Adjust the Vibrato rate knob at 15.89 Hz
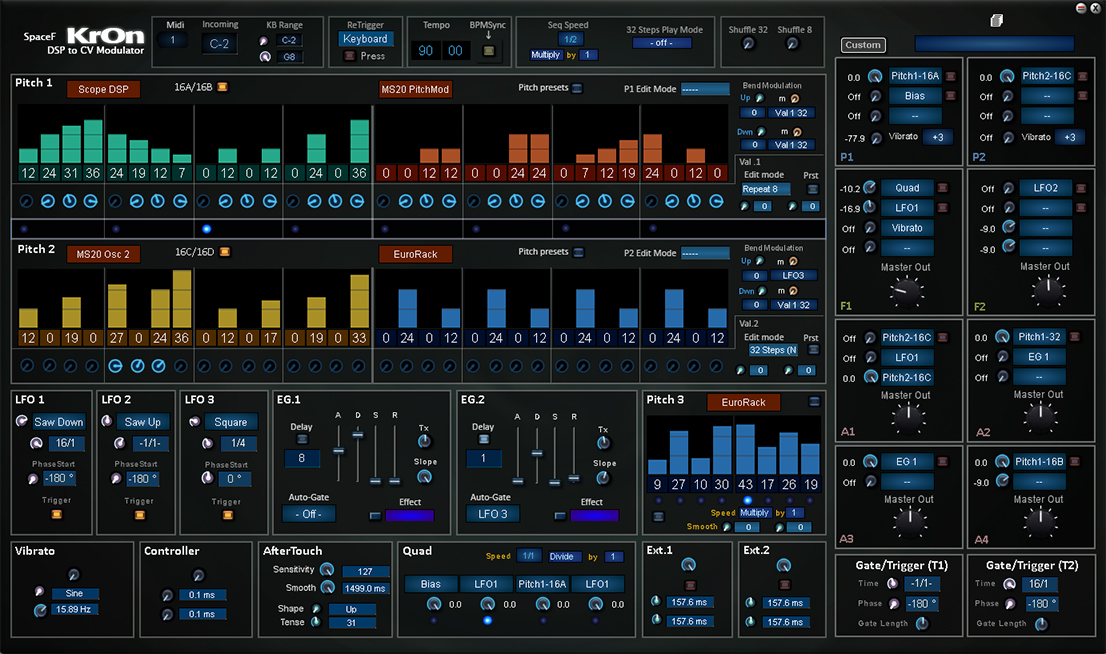The width and height of the screenshot is (1106, 654). (40, 610)
